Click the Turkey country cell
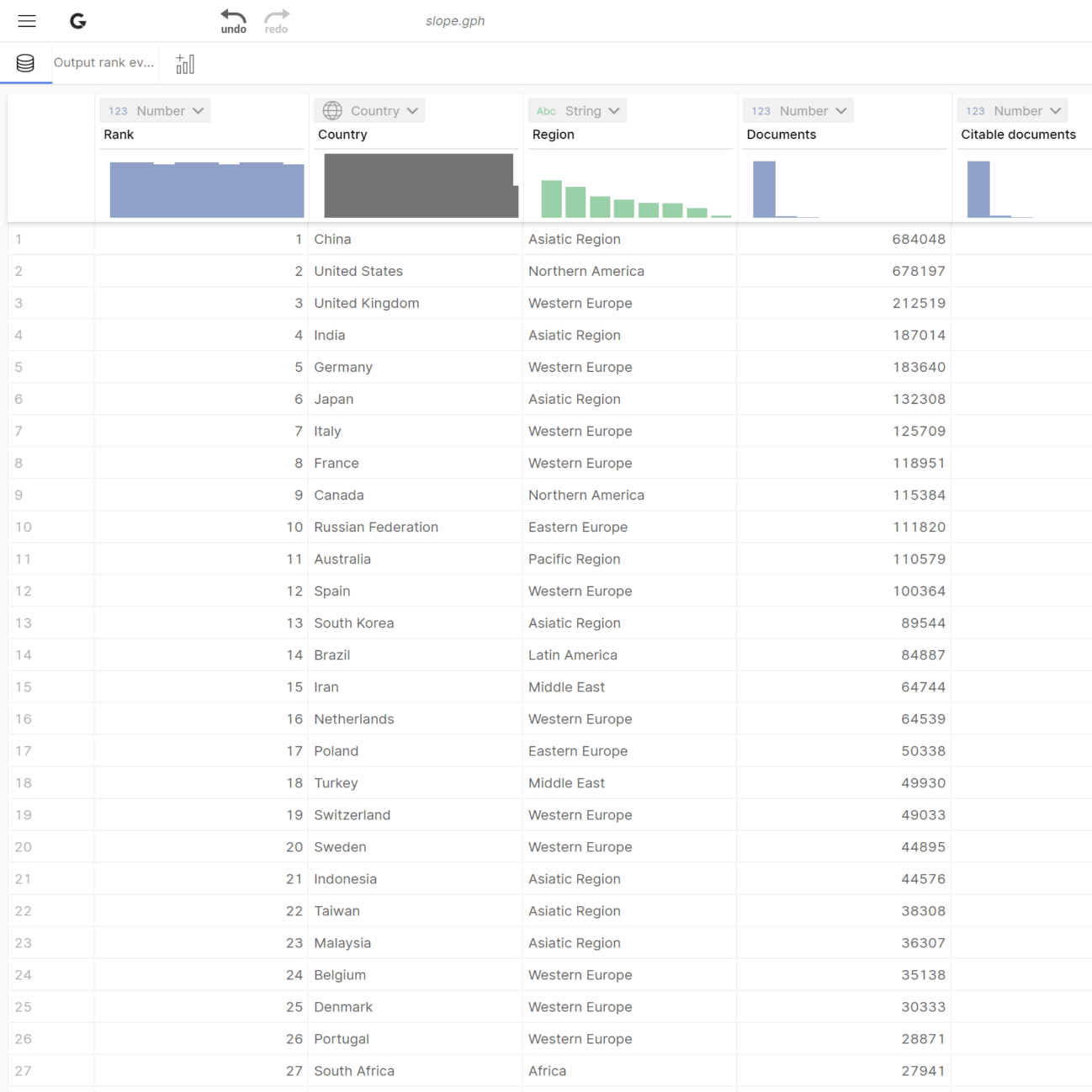The width and height of the screenshot is (1092, 1092). [416, 782]
